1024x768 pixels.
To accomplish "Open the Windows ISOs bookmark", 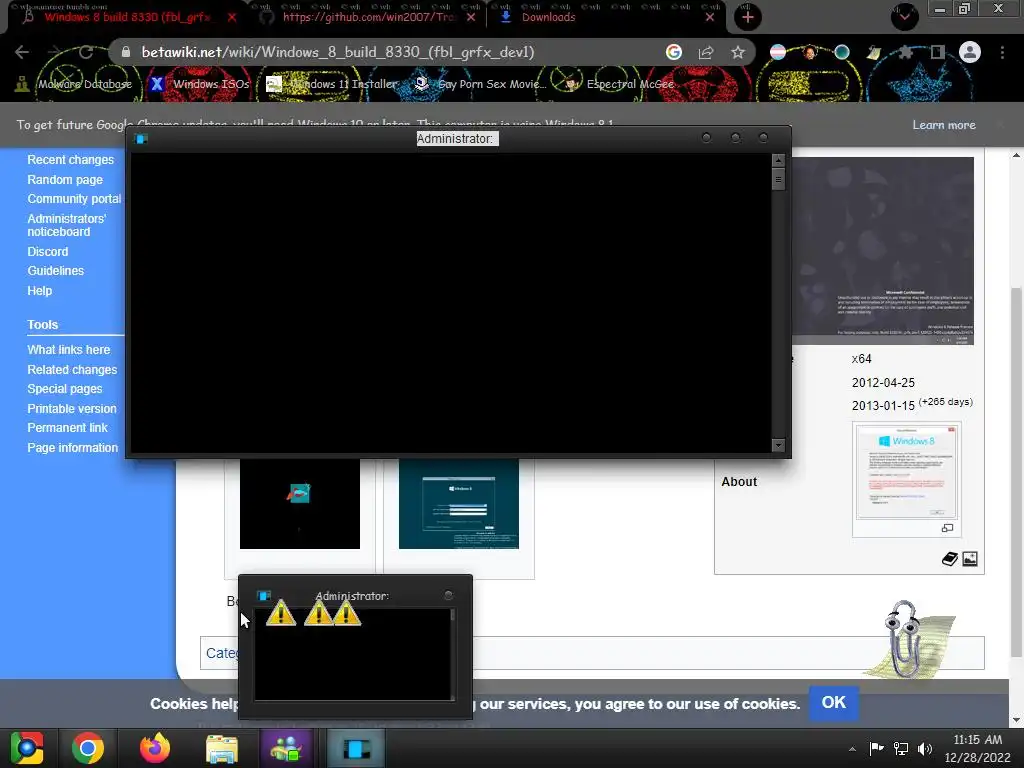I will (x=200, y=84).
